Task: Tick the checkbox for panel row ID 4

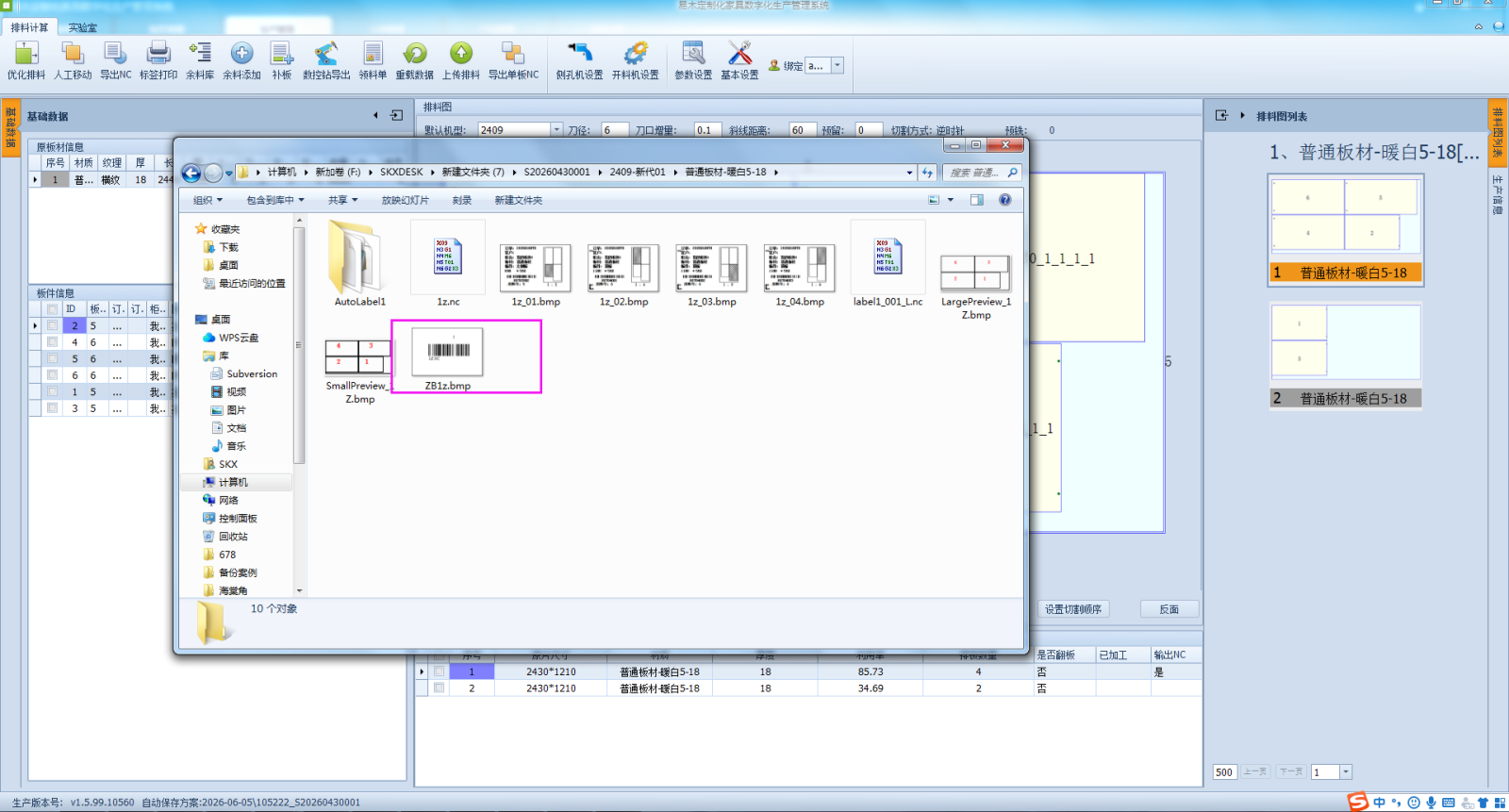Action: pyautogui.click(x=53, y=342)
